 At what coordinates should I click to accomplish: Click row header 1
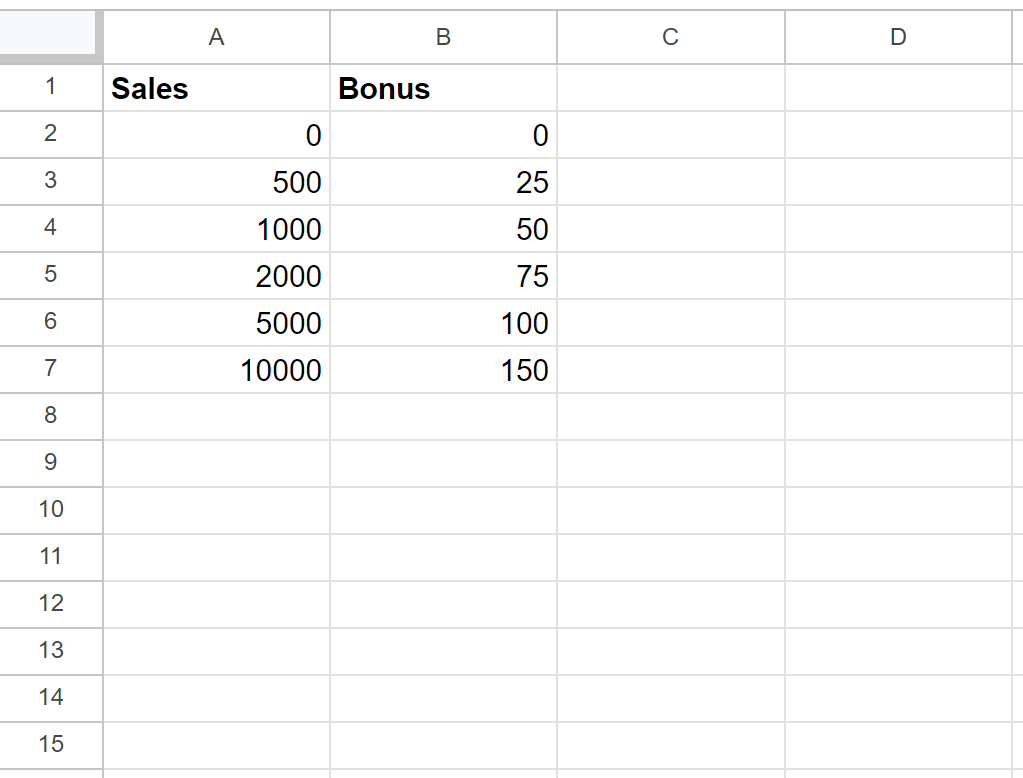[x=51, y=88]
